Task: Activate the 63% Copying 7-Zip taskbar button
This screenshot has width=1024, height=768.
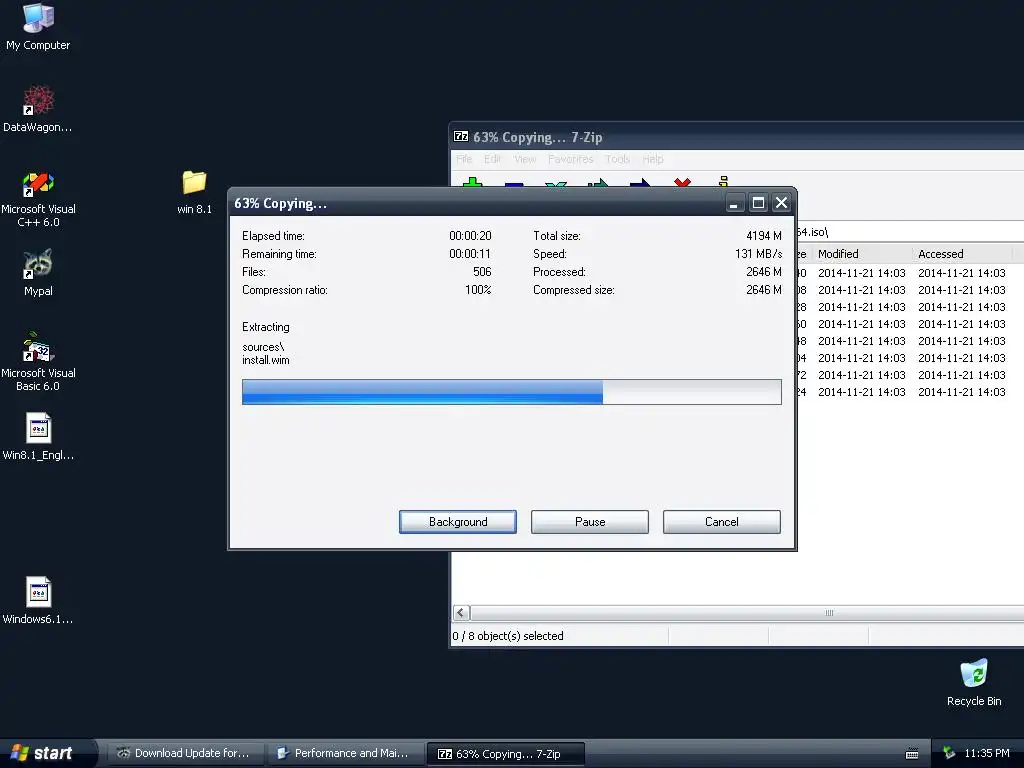Action: click(505, 754)
